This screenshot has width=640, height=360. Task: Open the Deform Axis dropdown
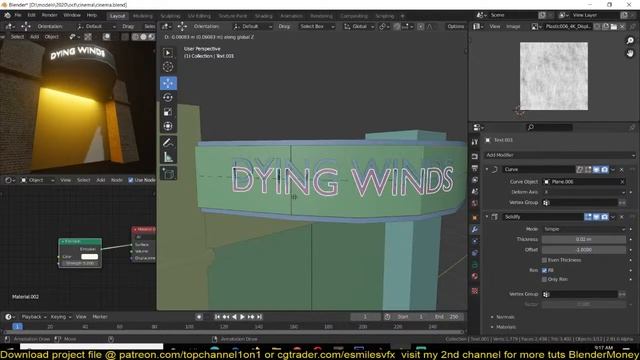(x=584, y=192)
